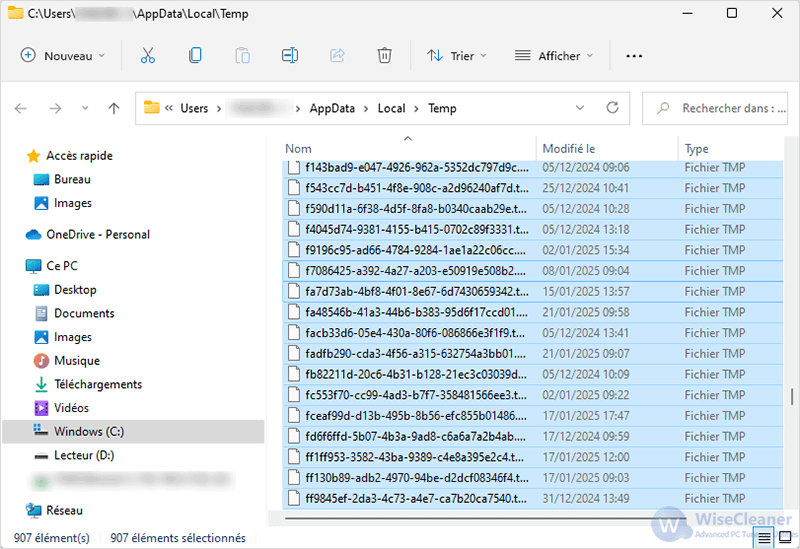Go up one folder level
The image size is (800, 549).
(x=114, y=108)
